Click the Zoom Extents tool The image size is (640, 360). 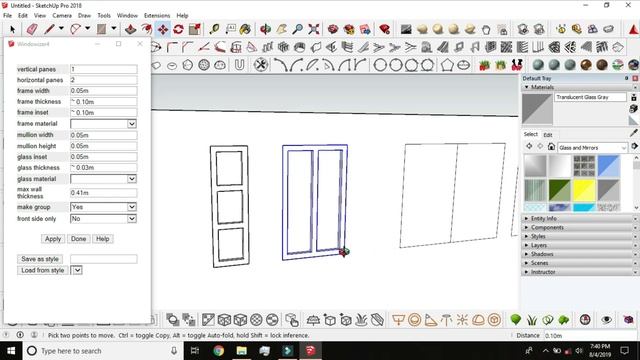(313, 29)
